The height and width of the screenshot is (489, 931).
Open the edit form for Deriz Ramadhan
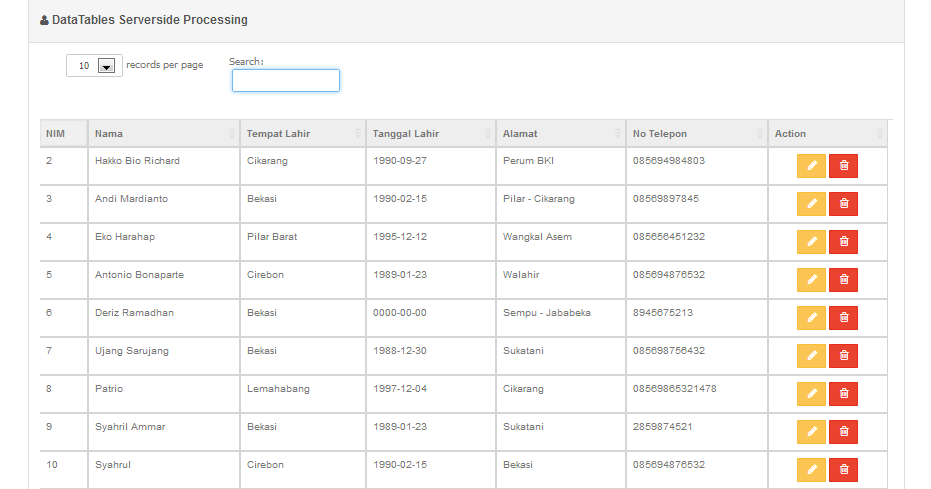click(811, 317)
